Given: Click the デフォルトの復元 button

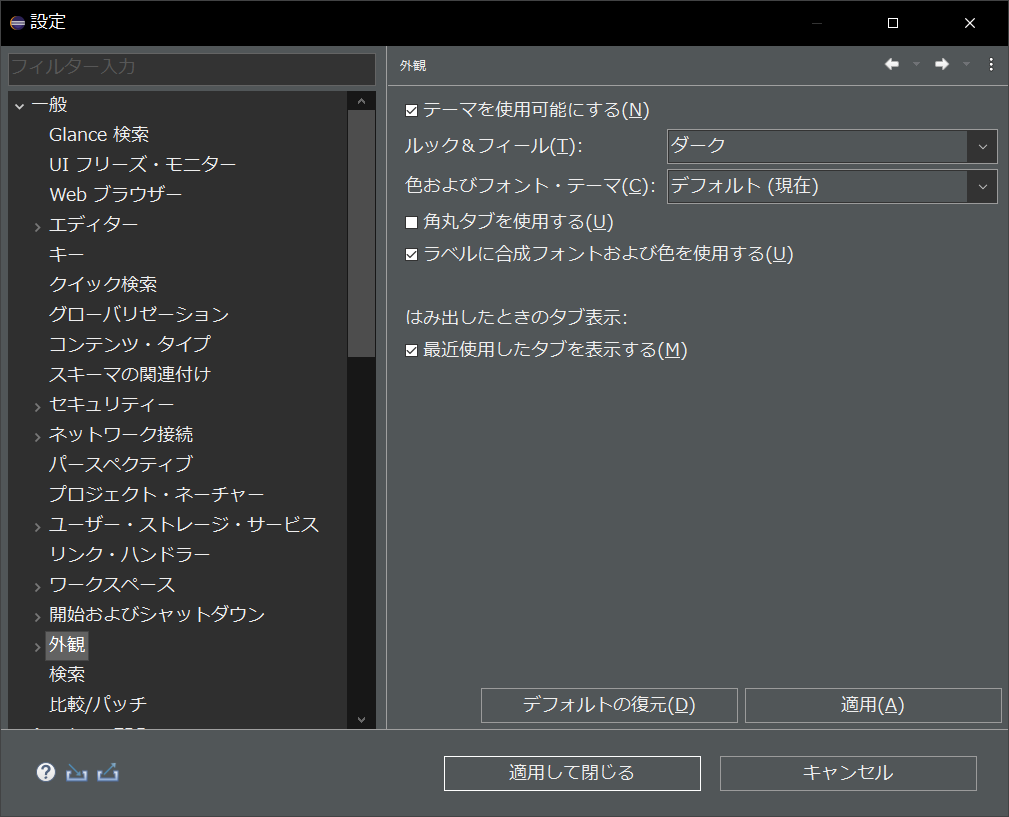Looking at the screenshot, I should tap(609, 704).
